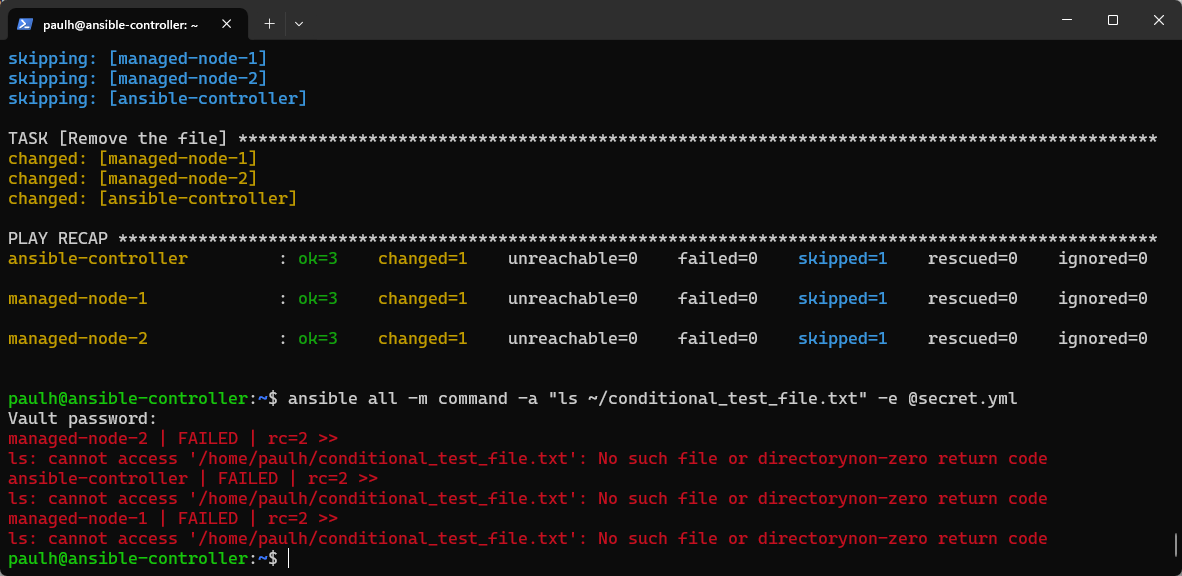The width and height of the screenshot is (1182, 576).
Task: Click the TASK Remove the file header
Action: click(x=115, y=138)
